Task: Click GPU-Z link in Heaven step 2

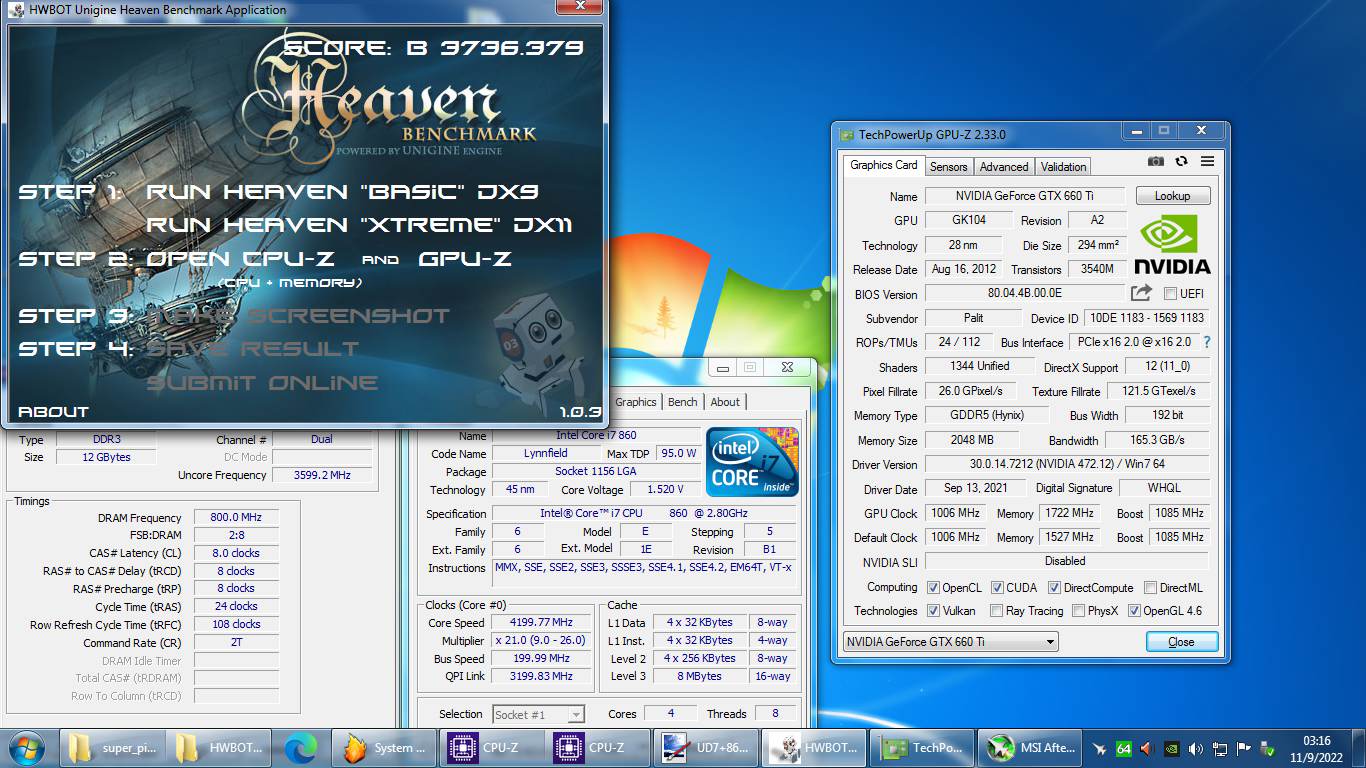Action: pos(465,258)
